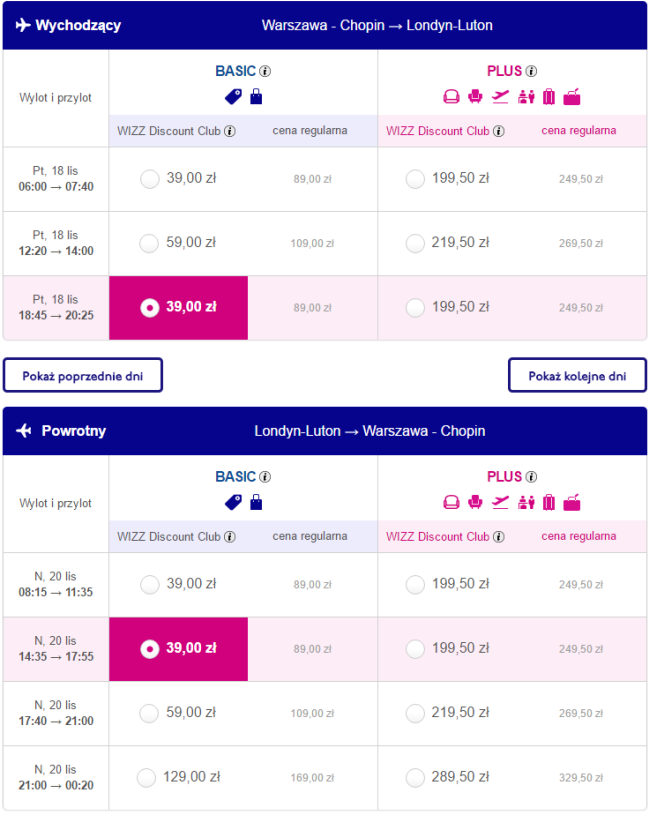Click the checked suitcase icon in return PLUS

click(x=548, y=503)
